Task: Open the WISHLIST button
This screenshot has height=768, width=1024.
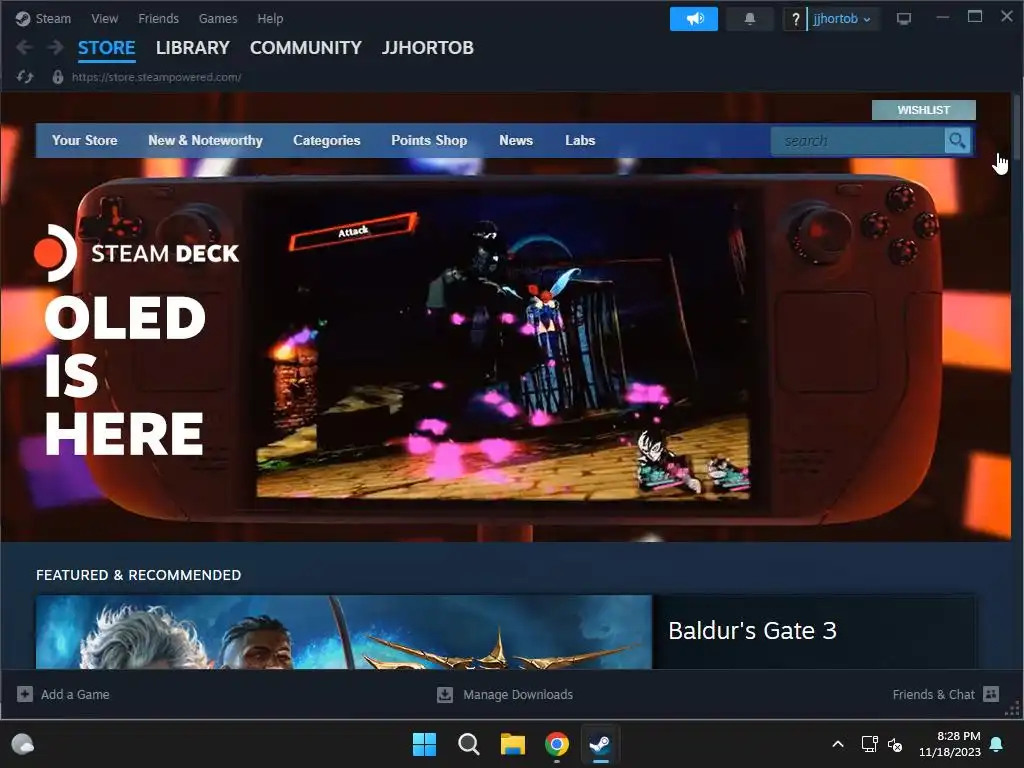Action: pos(923,110)
